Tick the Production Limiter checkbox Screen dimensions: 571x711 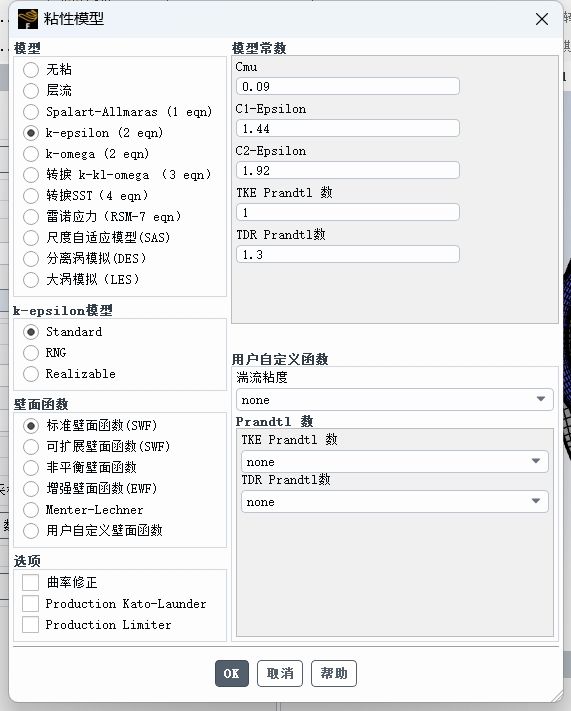tap(30, 624)
